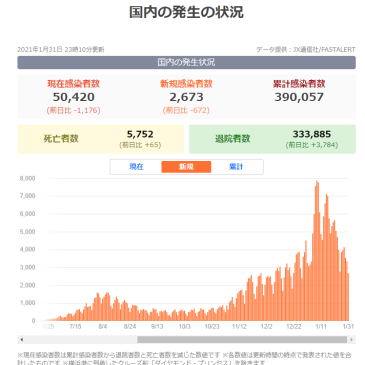Viewport: 365px width, 365px height.
Task: Click the 累計感染者数 value 390,057
Action: tap(299, 97)
